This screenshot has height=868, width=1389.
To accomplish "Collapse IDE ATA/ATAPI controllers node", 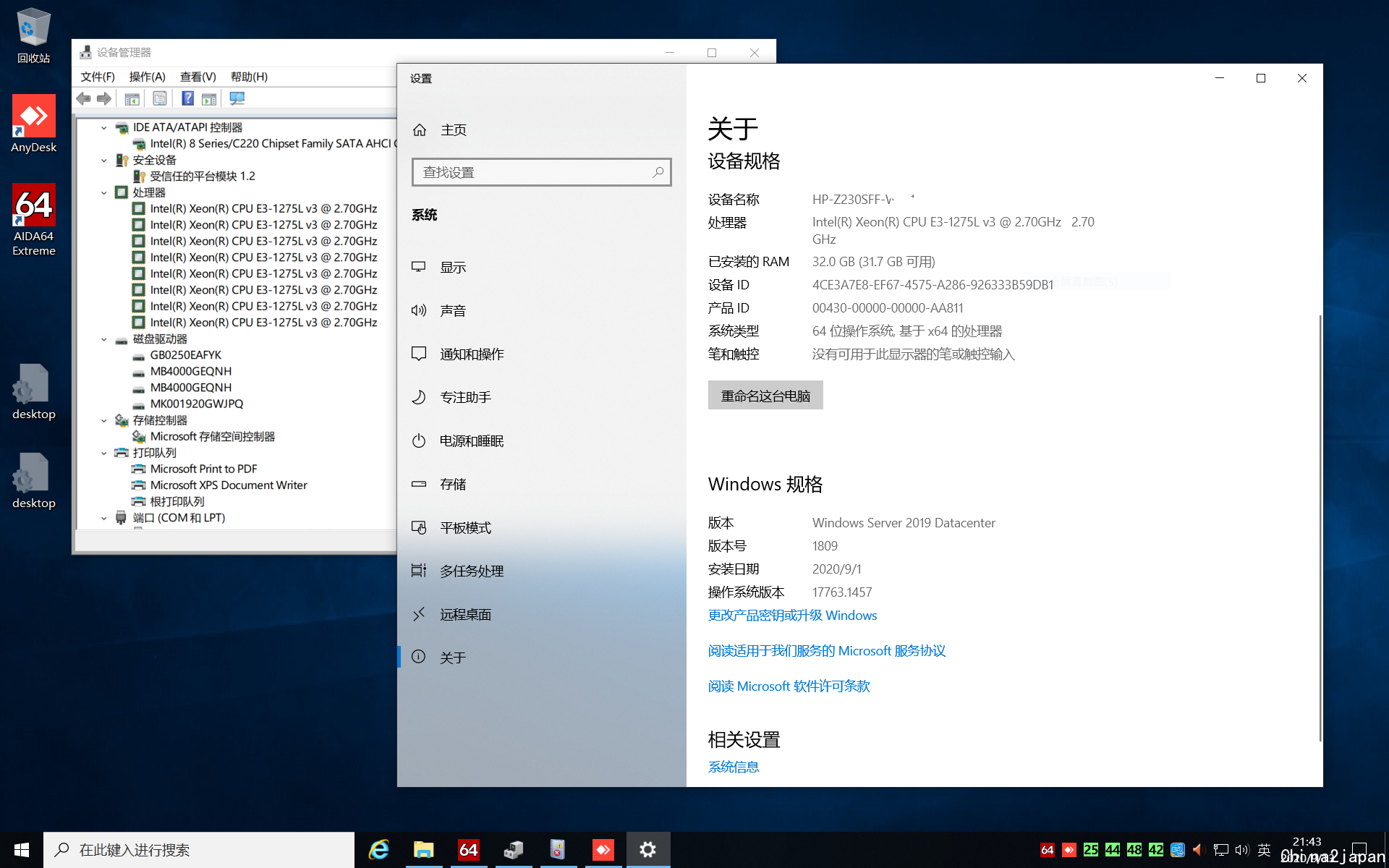I will click(x=104, y=128).
